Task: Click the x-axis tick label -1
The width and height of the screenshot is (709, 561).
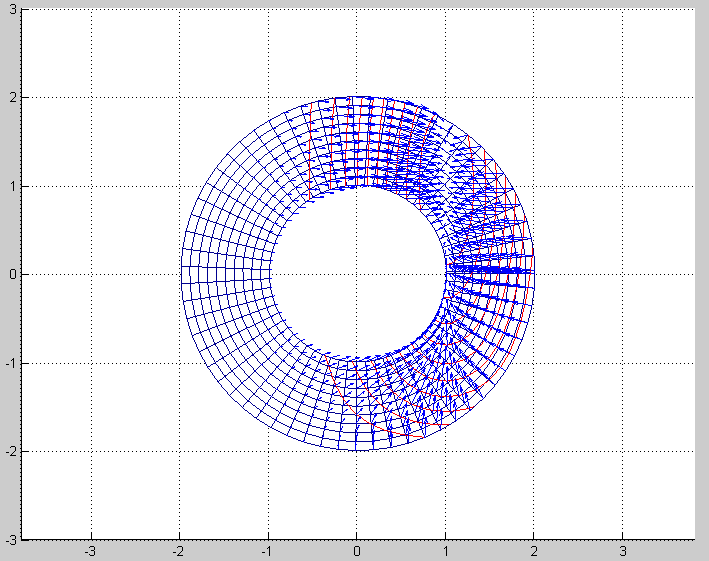Action: tap(266, 551)
